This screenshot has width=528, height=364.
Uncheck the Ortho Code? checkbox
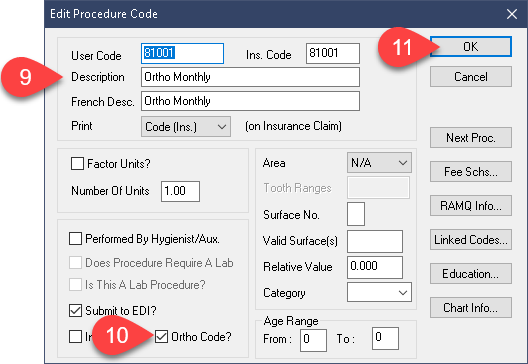point(161,336)
